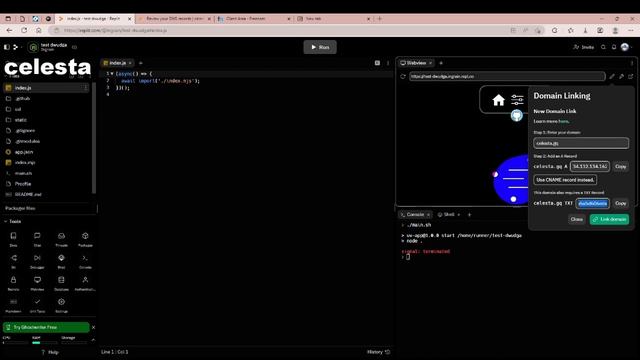Fold the code at line 1

(112, 74)
